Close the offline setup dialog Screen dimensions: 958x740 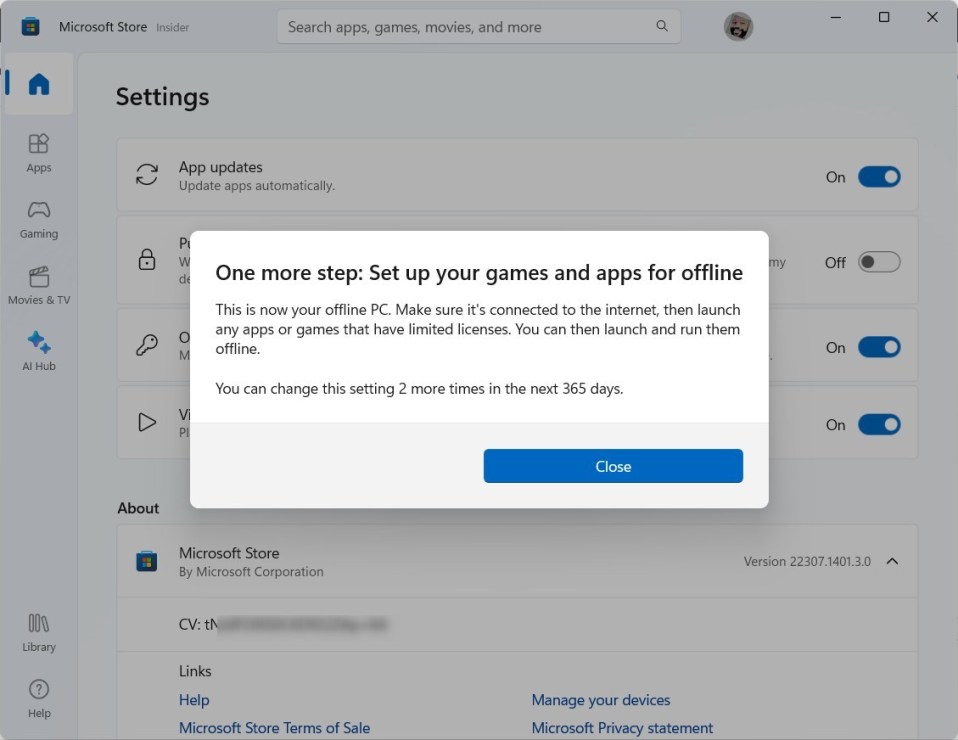coord(613,466)
